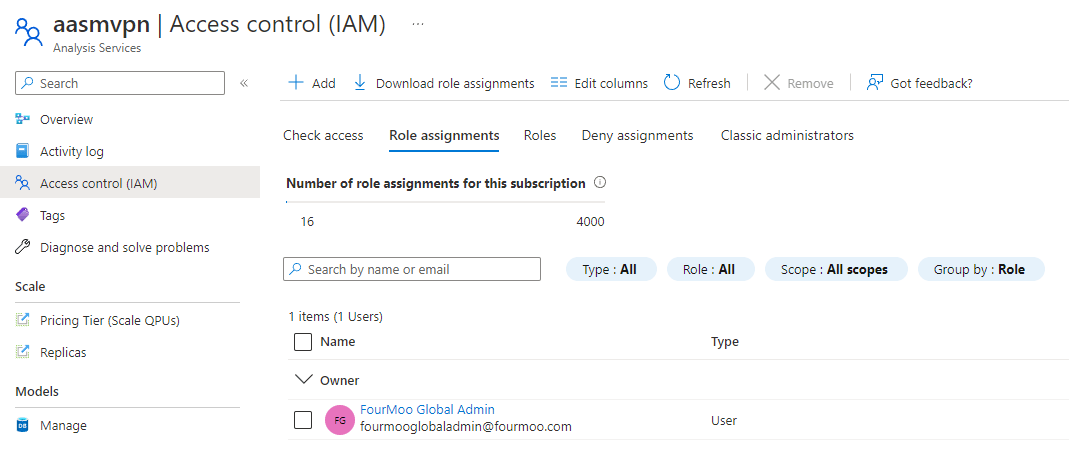The image size is (1069, 455).
Task: Select the Role assignments tab
Action: (x=444, y=135)
